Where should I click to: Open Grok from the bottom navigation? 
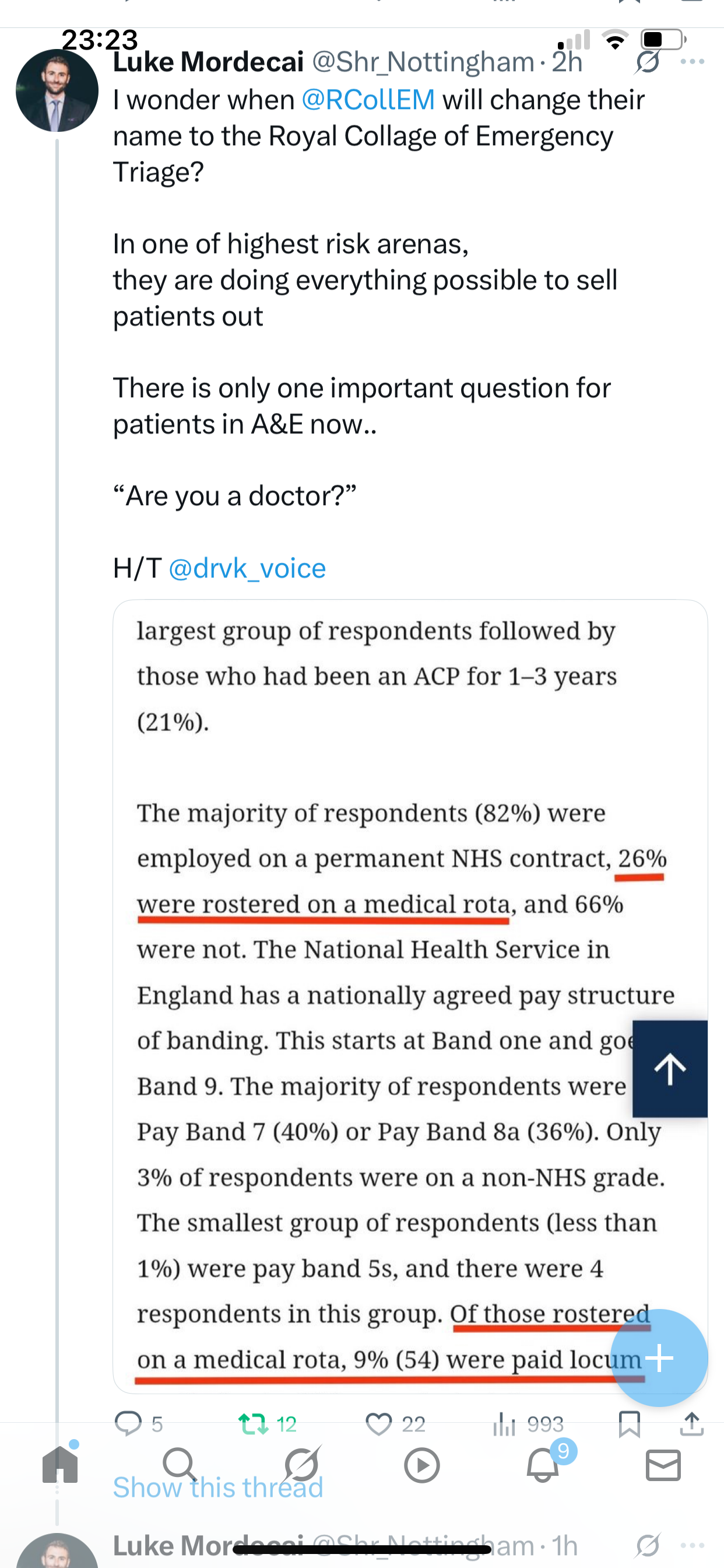point(302,1464)
